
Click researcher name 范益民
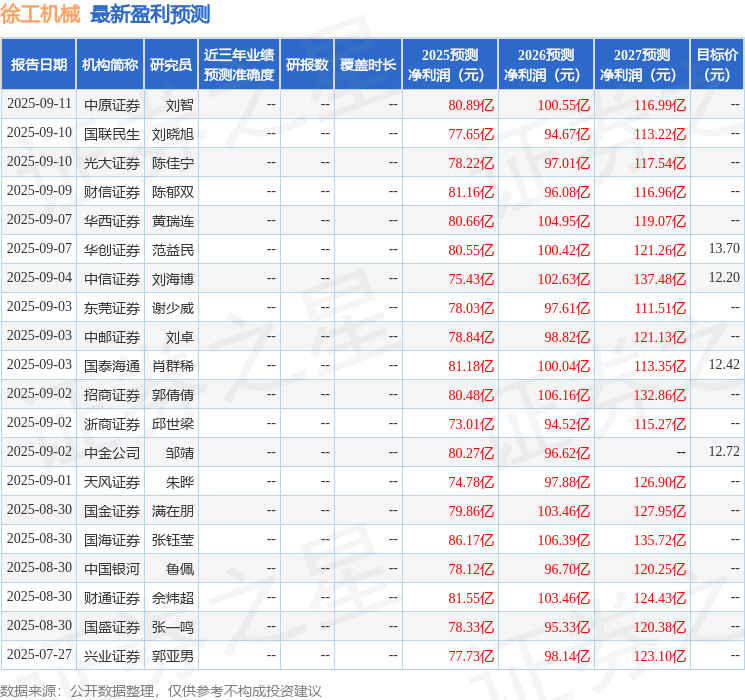point(173,250)
